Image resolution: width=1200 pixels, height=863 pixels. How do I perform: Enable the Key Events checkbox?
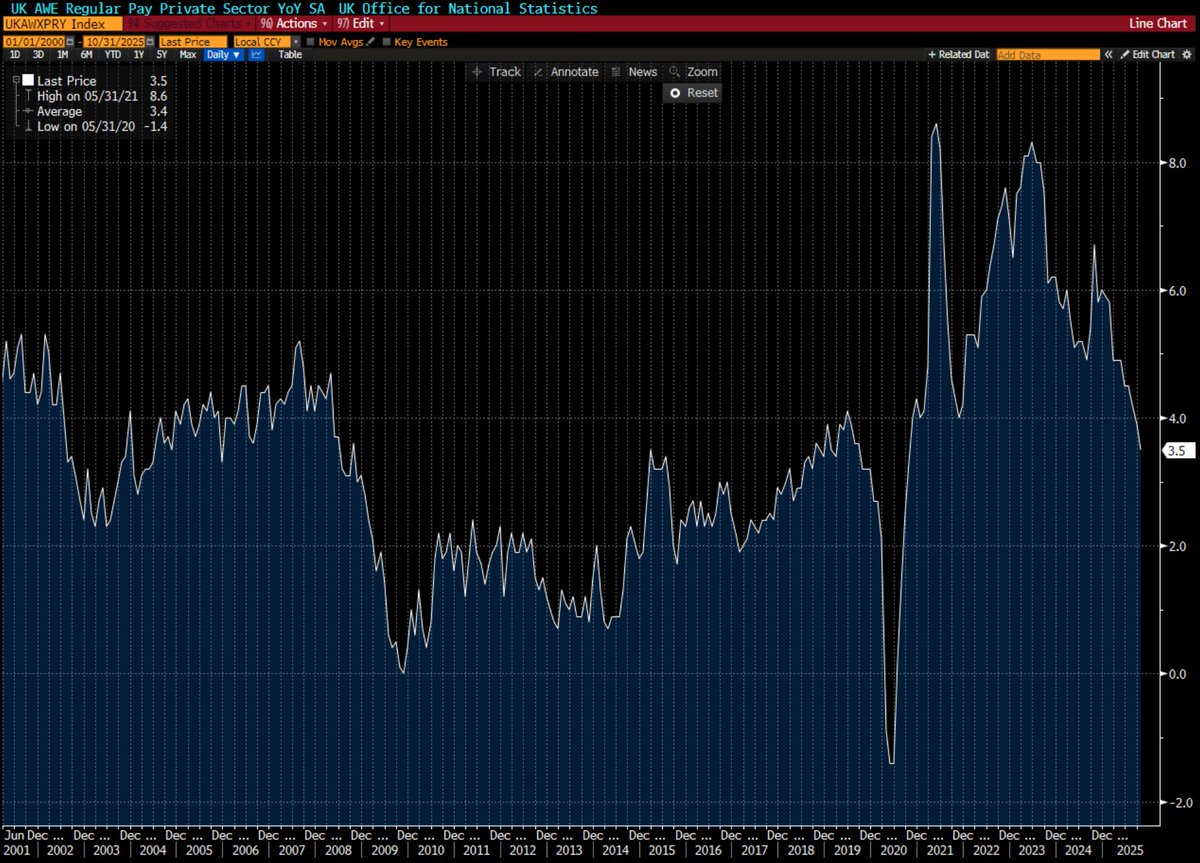click(x=387, y=42)
